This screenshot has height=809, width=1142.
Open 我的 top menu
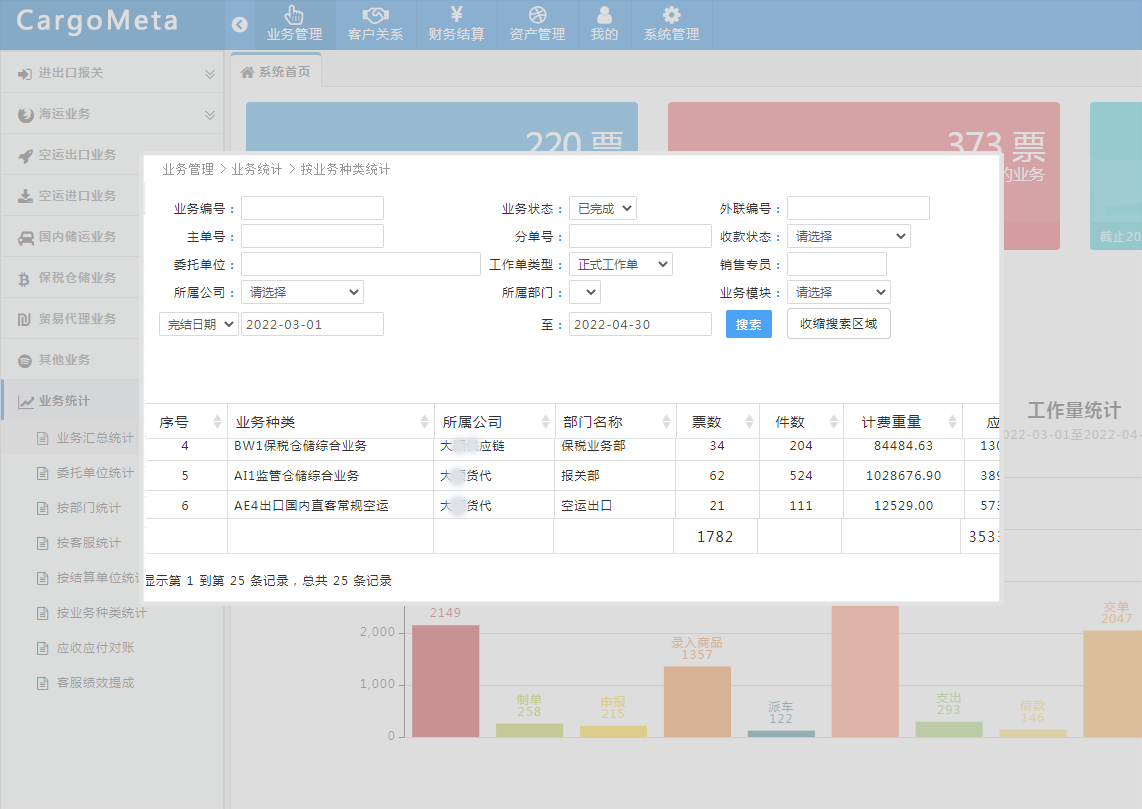coord(605,25)
